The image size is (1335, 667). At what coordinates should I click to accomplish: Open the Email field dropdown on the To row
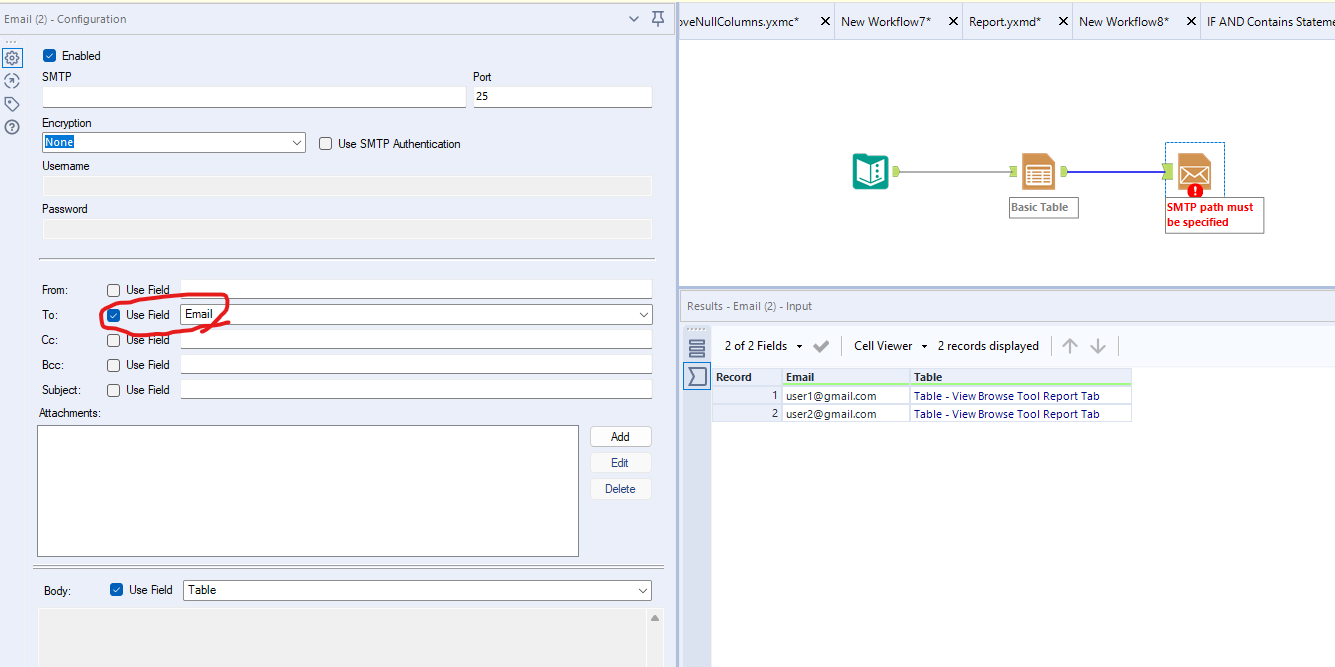tap(643, 314)
